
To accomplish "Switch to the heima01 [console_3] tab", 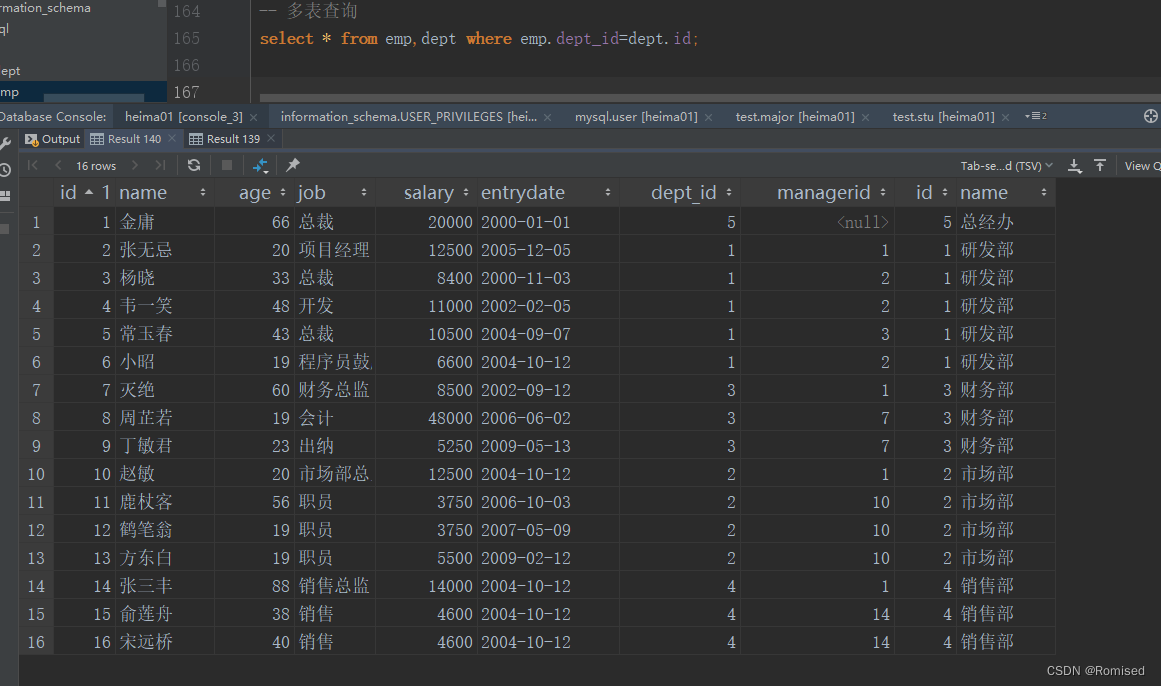I will click(x=184, y=117).
